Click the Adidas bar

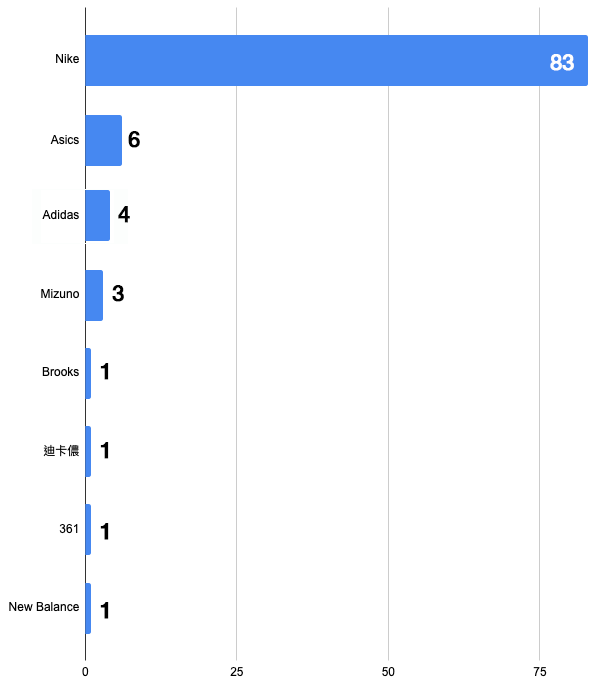coord(97,215)
